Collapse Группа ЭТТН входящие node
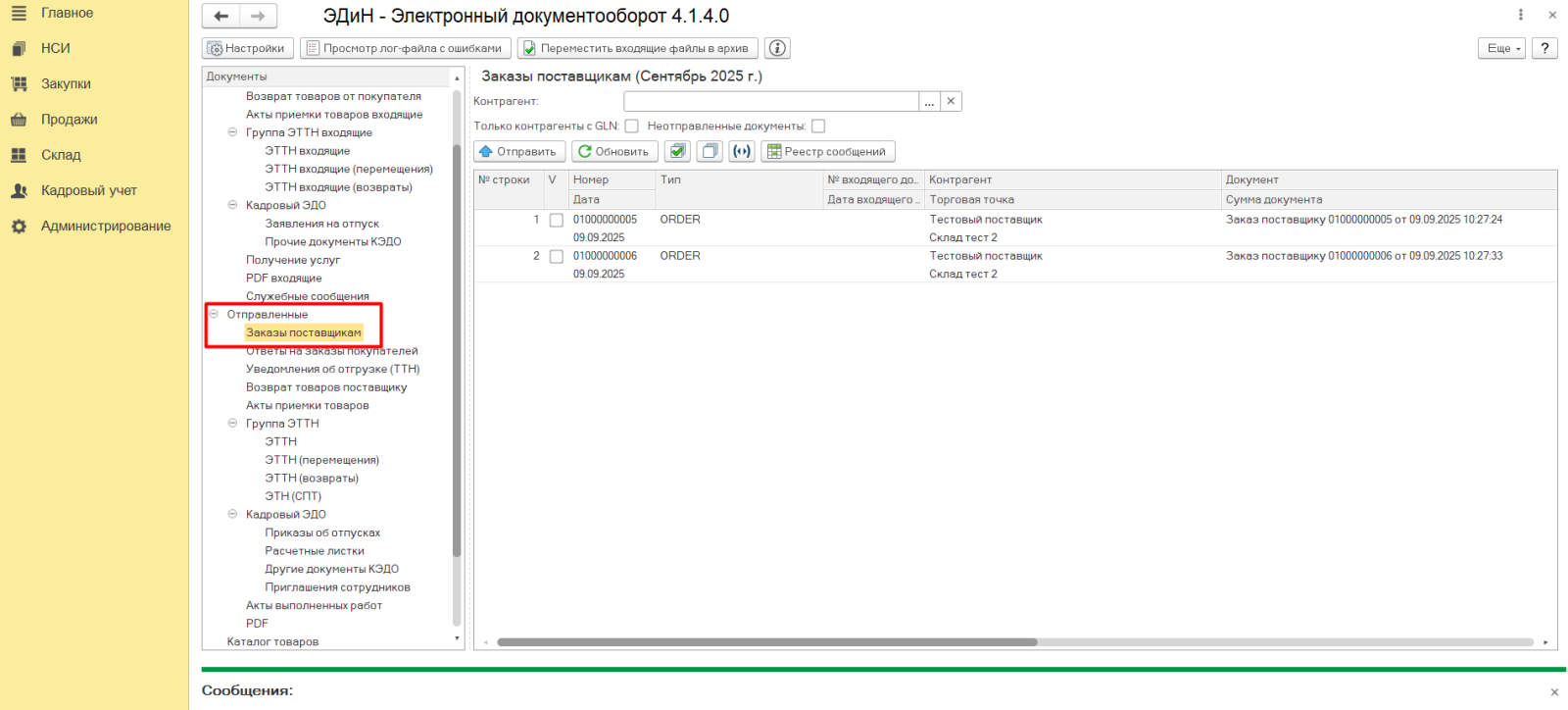 pos(232,132)
